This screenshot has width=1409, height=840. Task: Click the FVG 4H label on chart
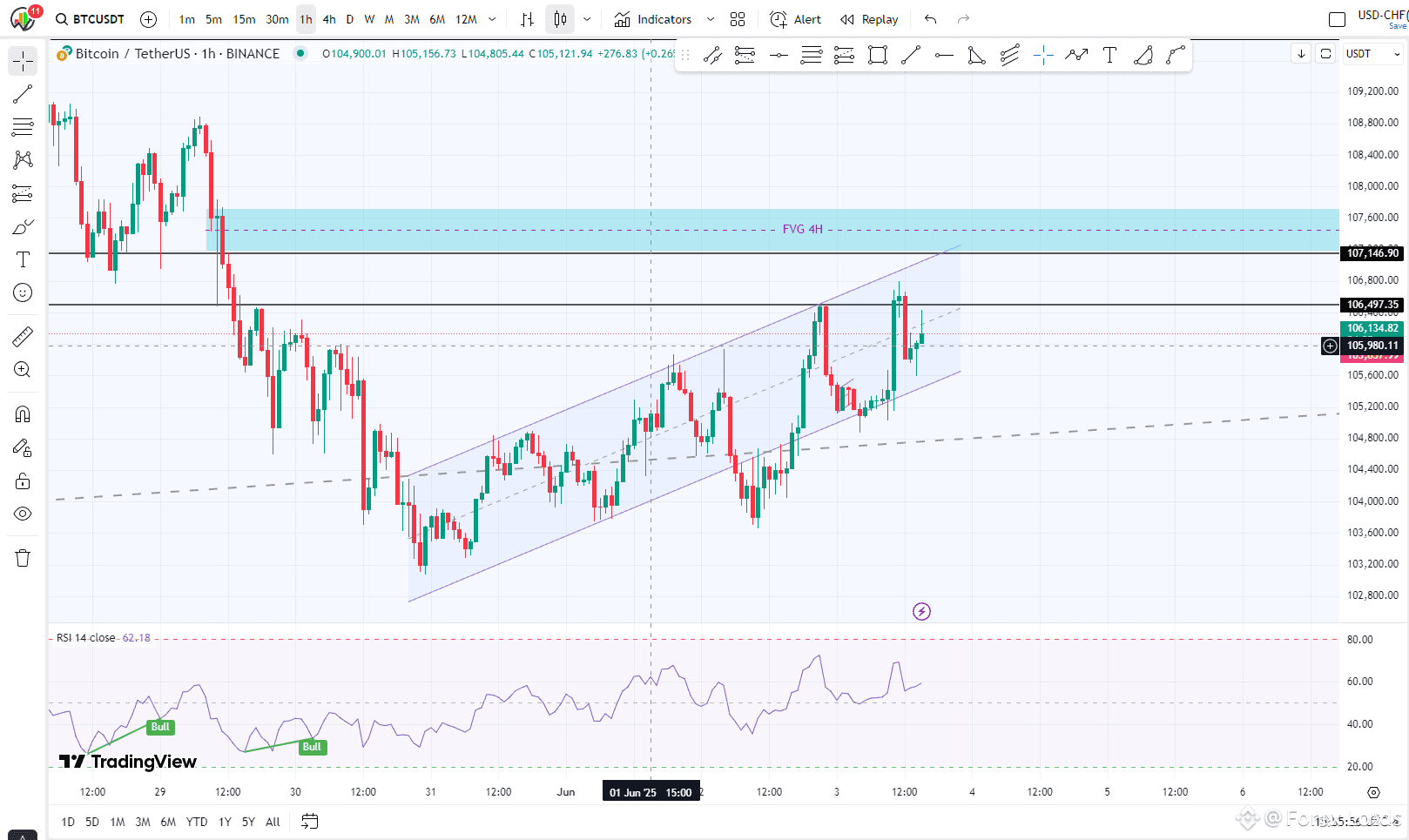[802, 229]
